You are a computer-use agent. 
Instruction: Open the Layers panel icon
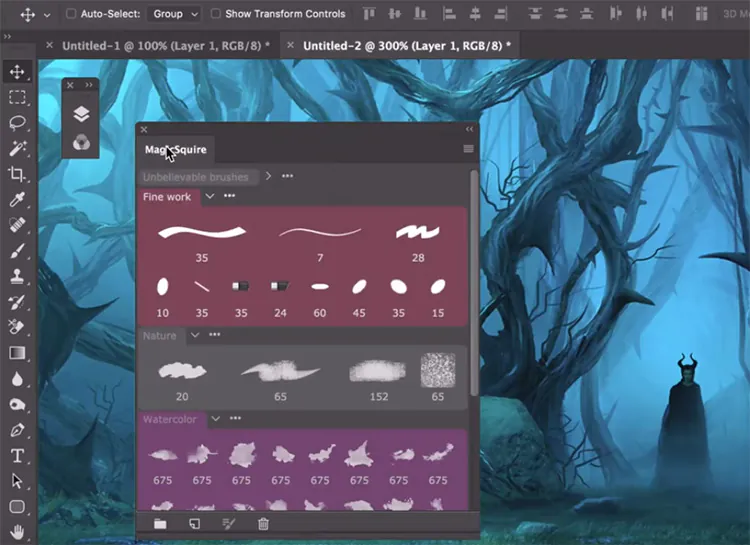pos(81,114)
